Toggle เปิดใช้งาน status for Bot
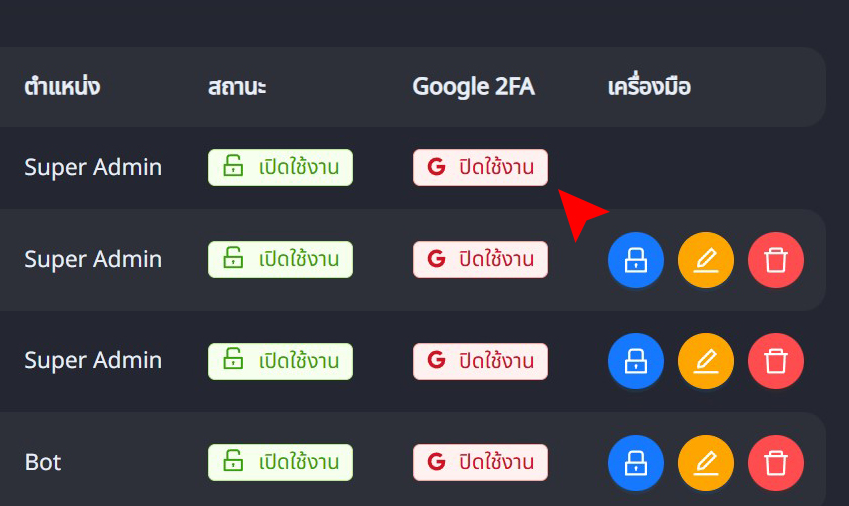This screenshot has height=506, width=849. 280,462
